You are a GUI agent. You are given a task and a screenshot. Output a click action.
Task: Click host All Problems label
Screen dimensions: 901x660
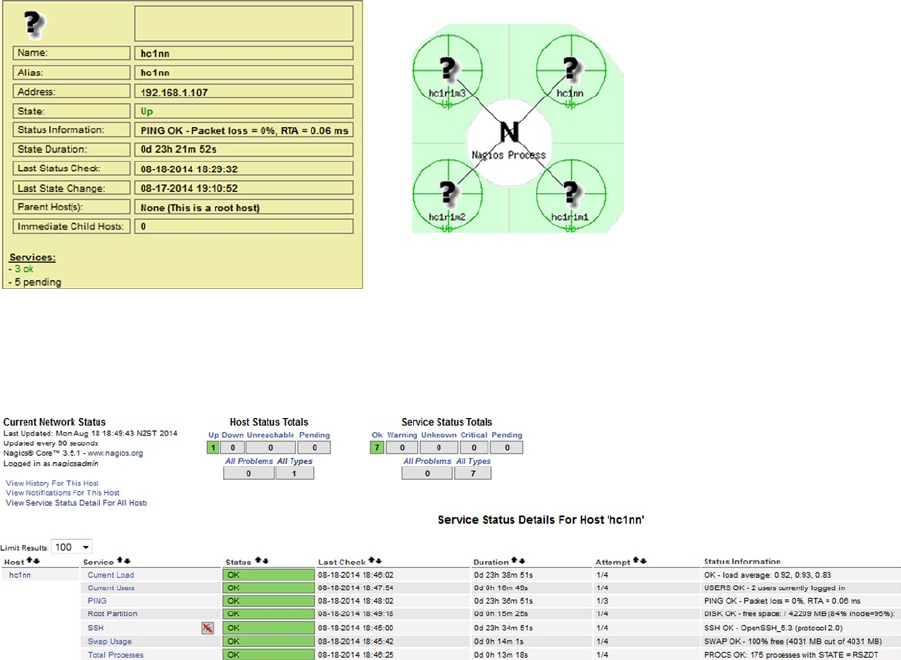[249, 461]
